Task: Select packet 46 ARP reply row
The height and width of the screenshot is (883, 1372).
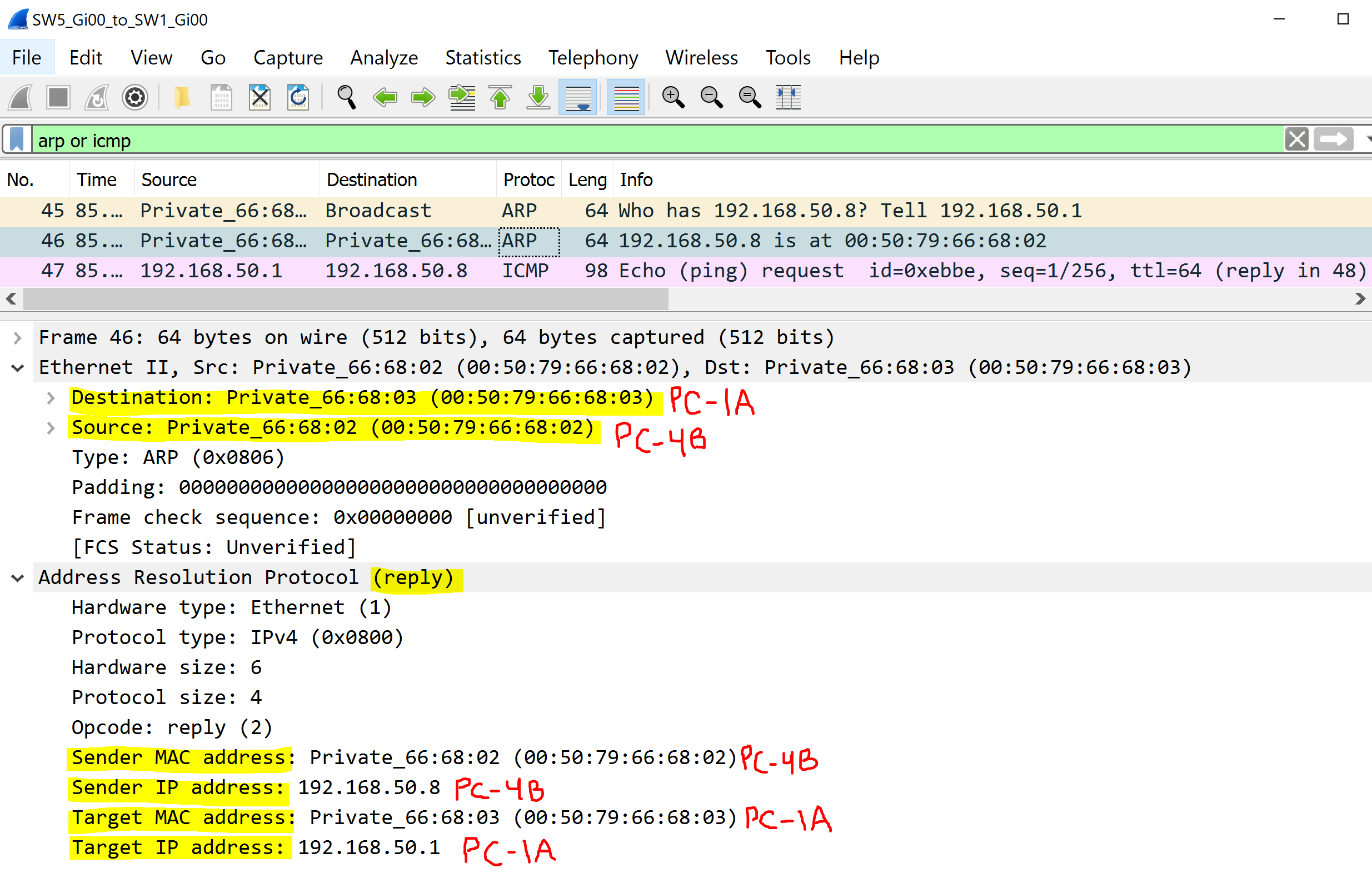Action: (x=686, y=241)
